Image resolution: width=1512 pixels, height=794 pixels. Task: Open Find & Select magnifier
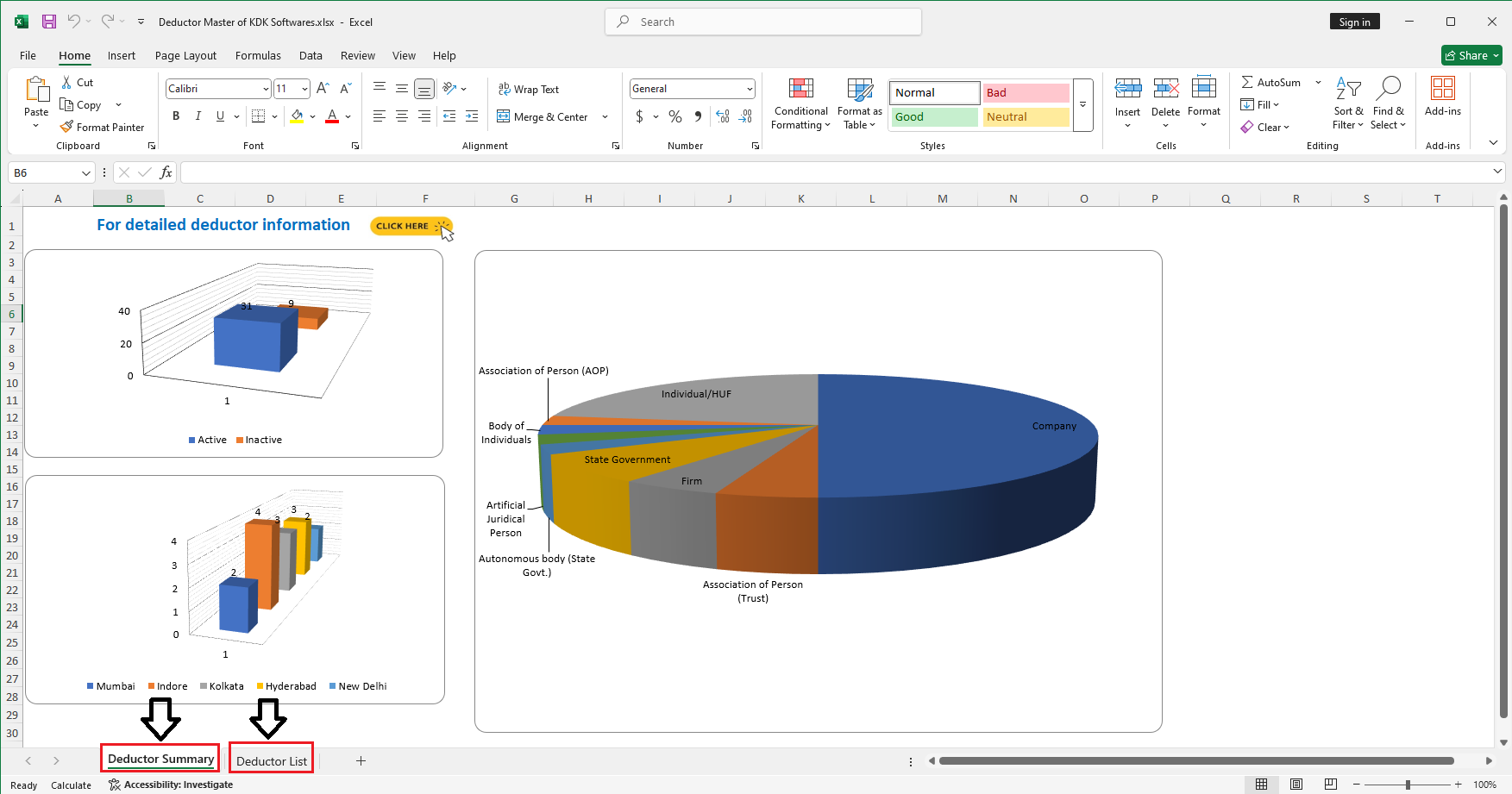click(x=1389, y=88)
